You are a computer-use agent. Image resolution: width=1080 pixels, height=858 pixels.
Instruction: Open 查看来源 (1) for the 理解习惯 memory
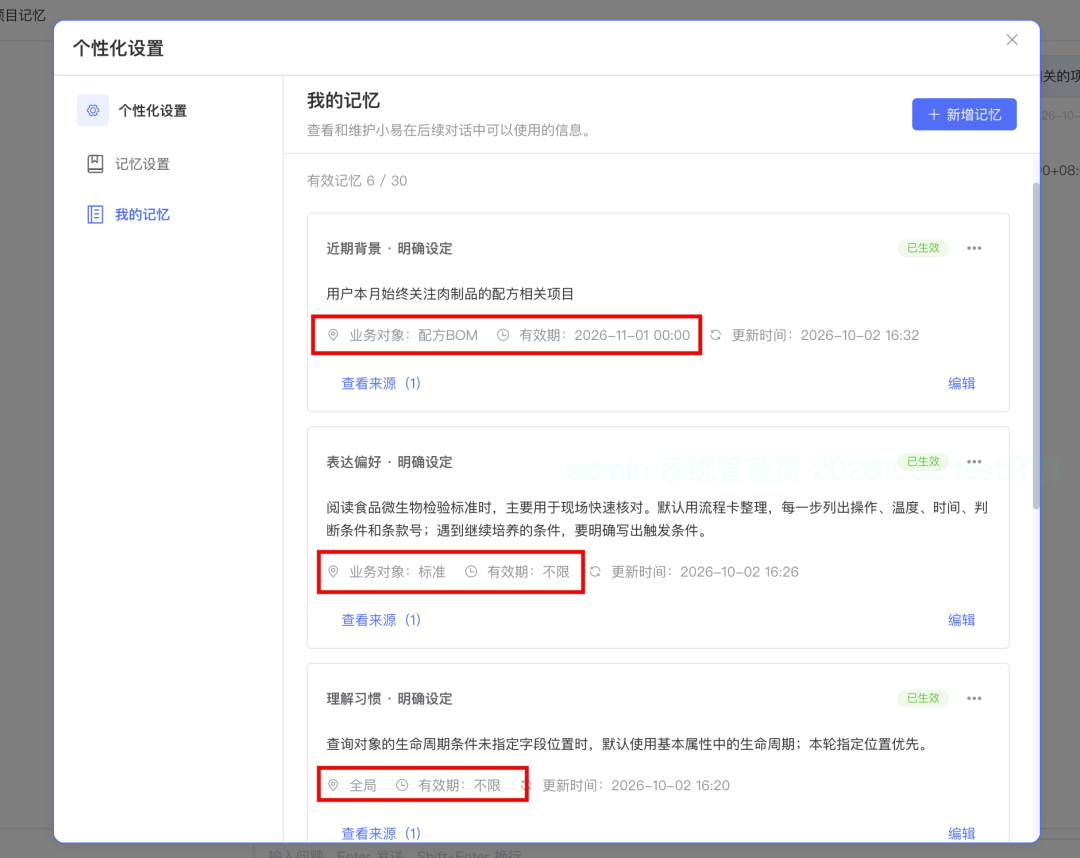point(381,833)
